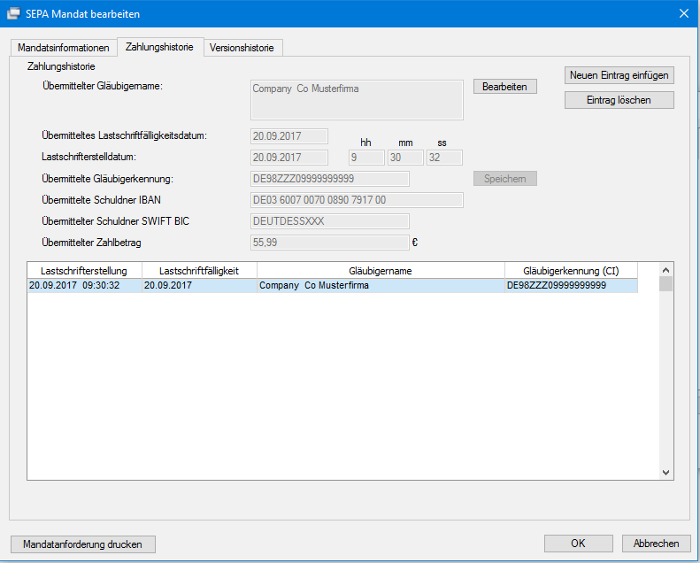
Task: Click the Lastschrifterstelldatum date field
Action: tap(289, 157)
